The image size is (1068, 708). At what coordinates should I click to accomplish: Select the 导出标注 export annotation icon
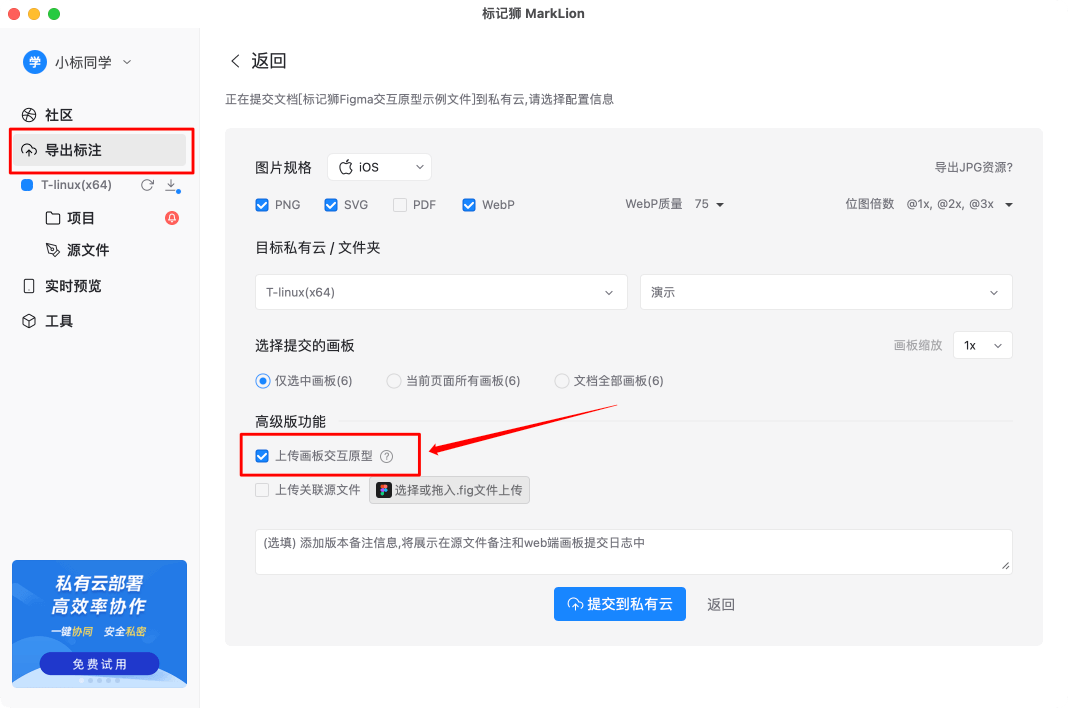(30, 150)
